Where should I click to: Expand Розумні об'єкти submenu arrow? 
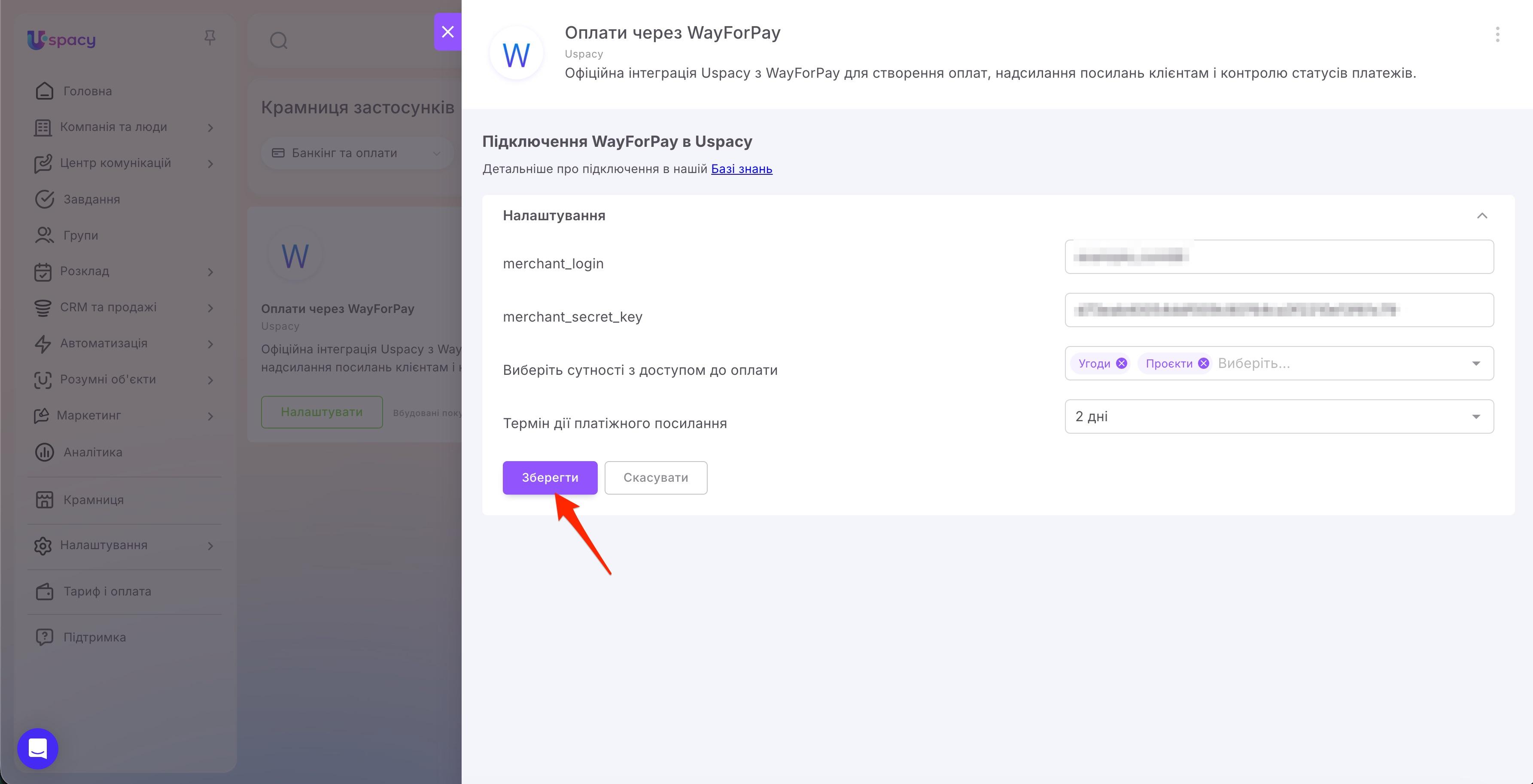(210, 380)
